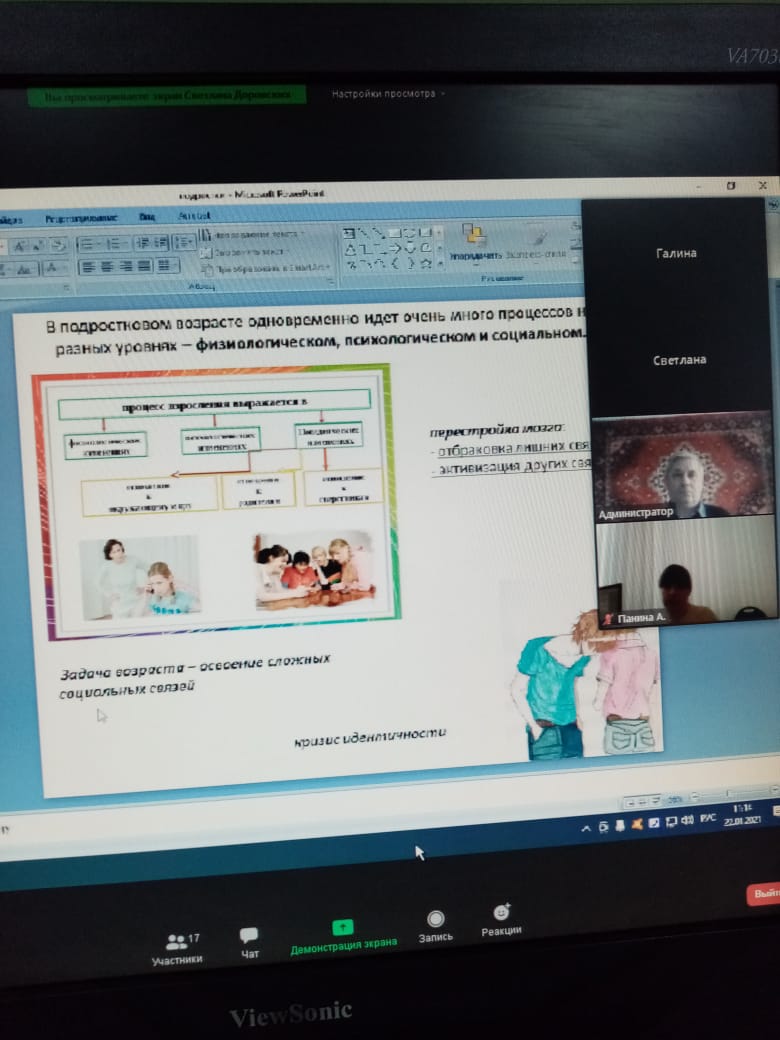Click the red Выйти leave button
Viewport: 780px width, 1040px height.
[x=765, y=893]
